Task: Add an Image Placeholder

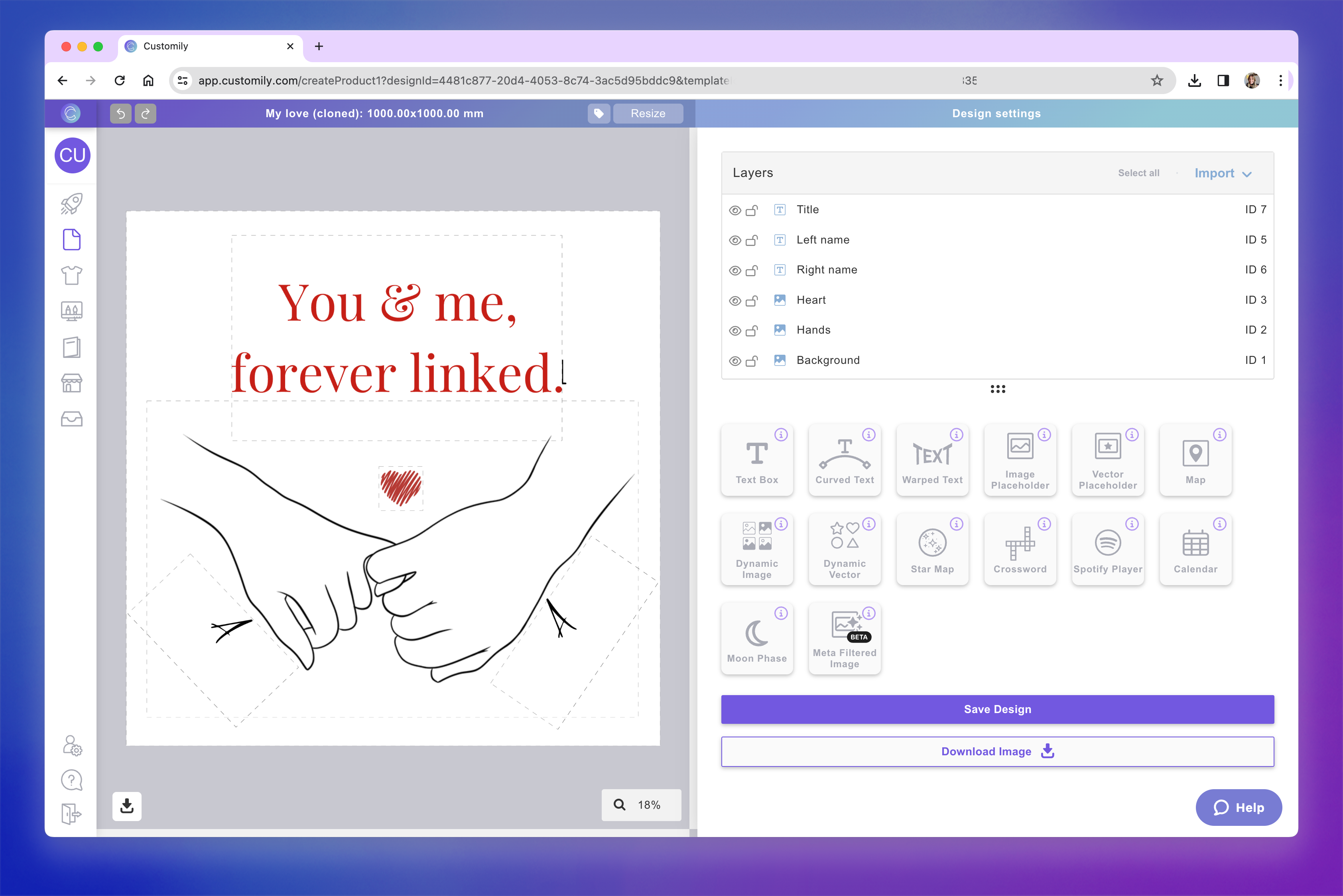Action: point(1020,460)
